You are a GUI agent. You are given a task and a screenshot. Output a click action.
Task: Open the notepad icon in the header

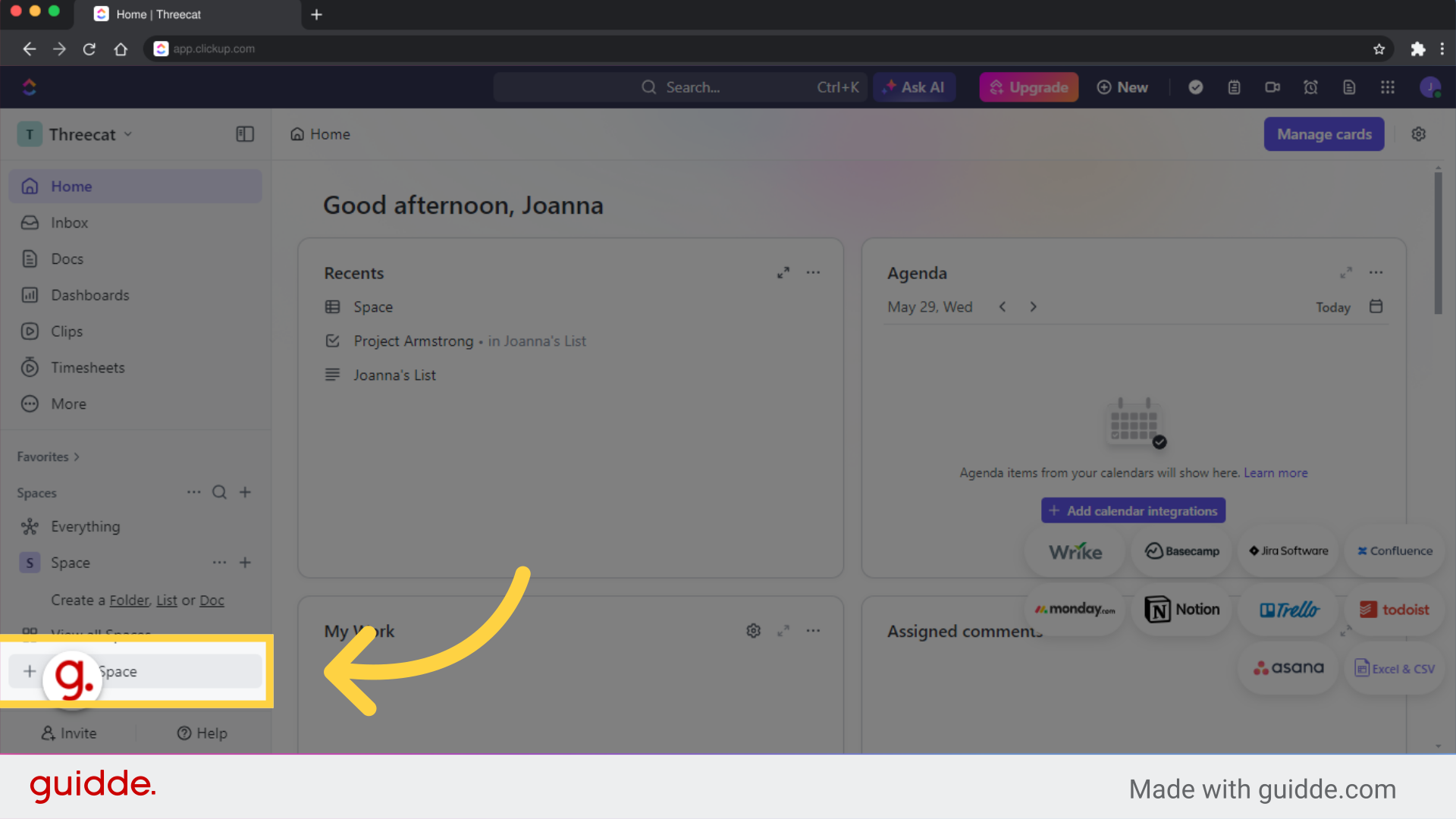coord(1234,87)
